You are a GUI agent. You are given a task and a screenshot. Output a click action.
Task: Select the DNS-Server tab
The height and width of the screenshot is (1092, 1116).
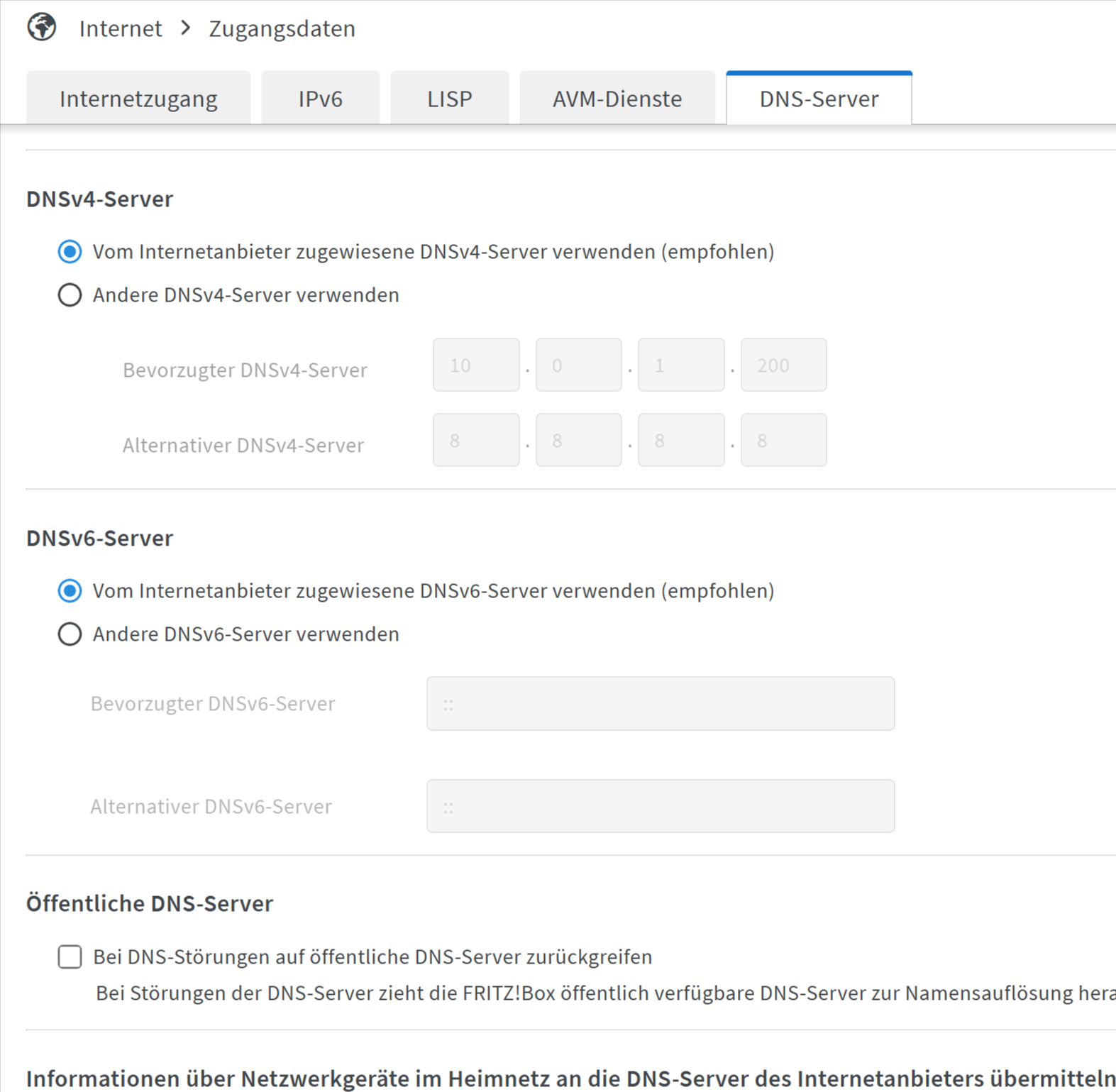click(x=819, y=99)
